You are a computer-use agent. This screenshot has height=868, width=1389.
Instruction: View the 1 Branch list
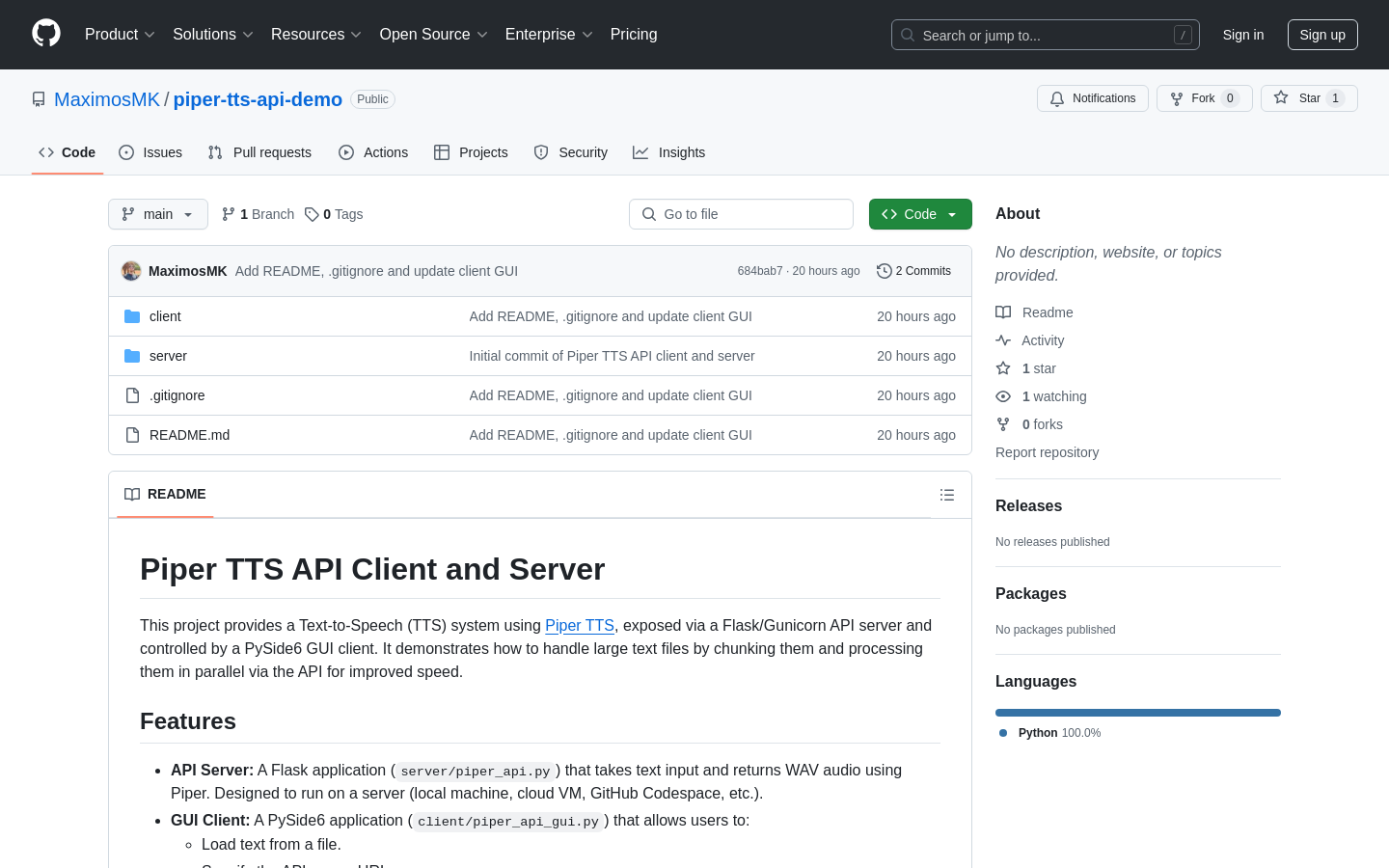(258, 214)
